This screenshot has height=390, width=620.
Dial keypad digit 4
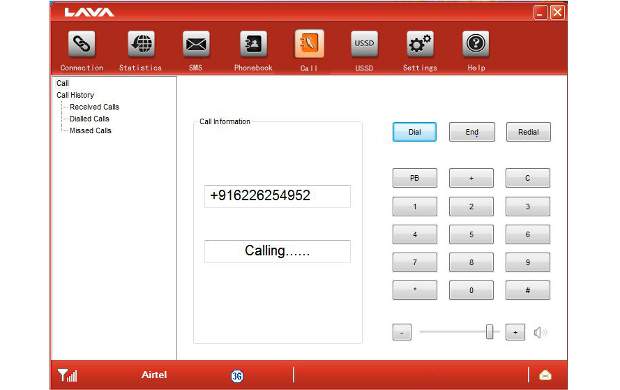point(415,235)
